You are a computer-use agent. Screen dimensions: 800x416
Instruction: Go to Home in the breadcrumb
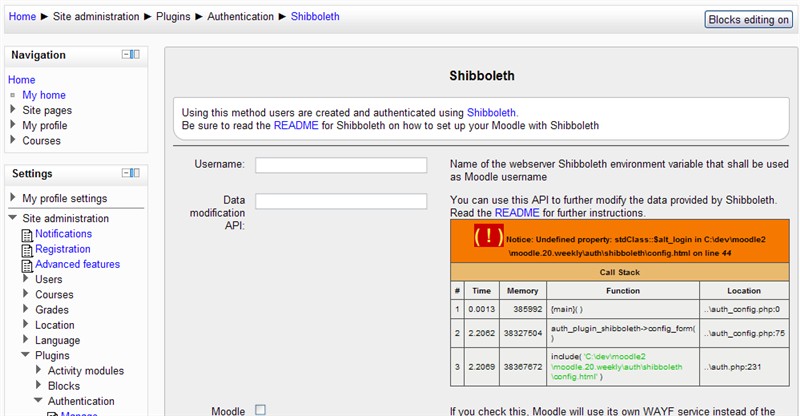click(x=22, y=16)
